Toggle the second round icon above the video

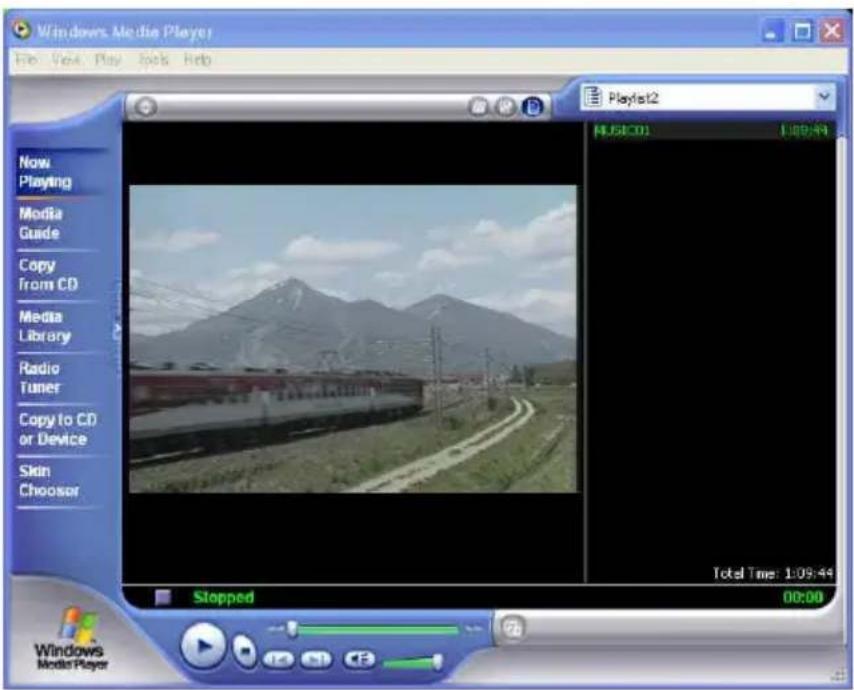pyautogui.click(x=505, y=106)
